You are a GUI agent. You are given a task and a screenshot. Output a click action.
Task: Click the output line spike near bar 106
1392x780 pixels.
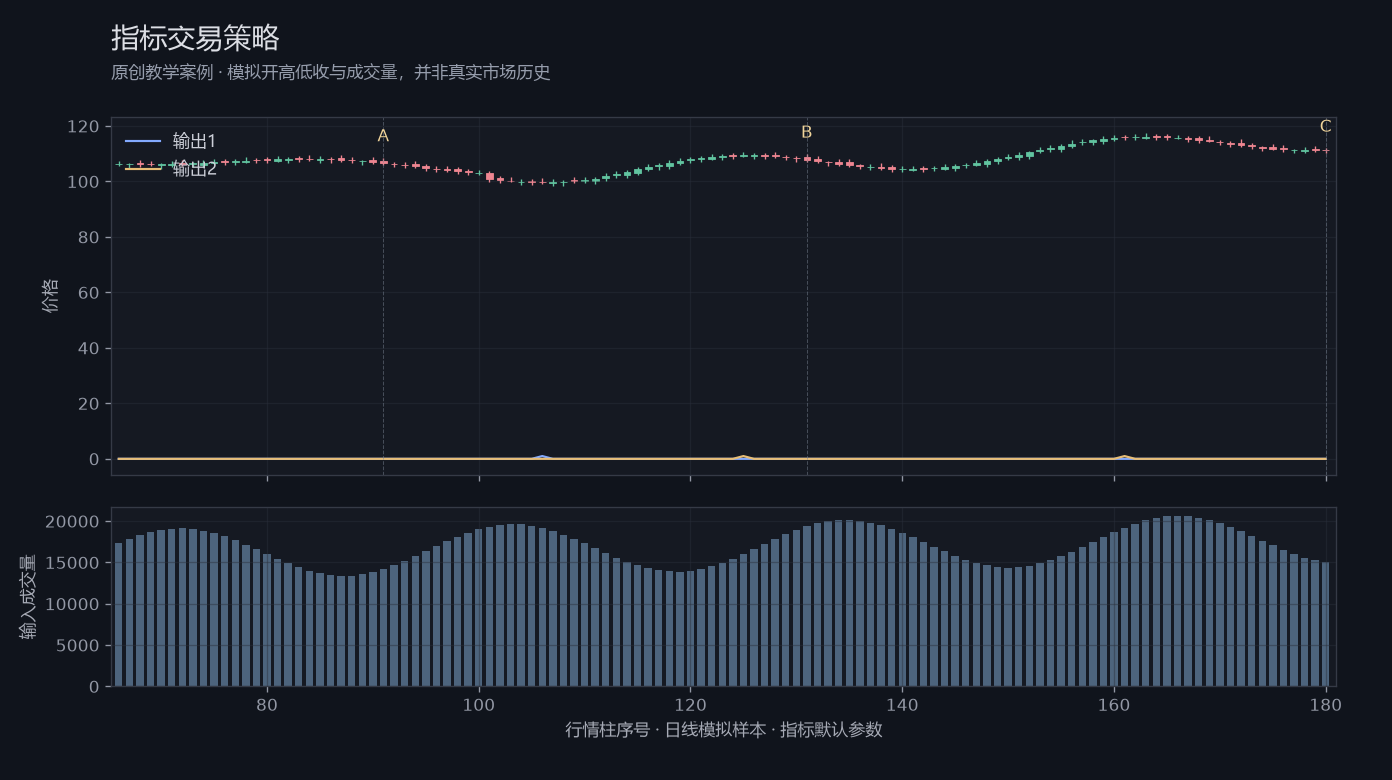tap(542, 457)
